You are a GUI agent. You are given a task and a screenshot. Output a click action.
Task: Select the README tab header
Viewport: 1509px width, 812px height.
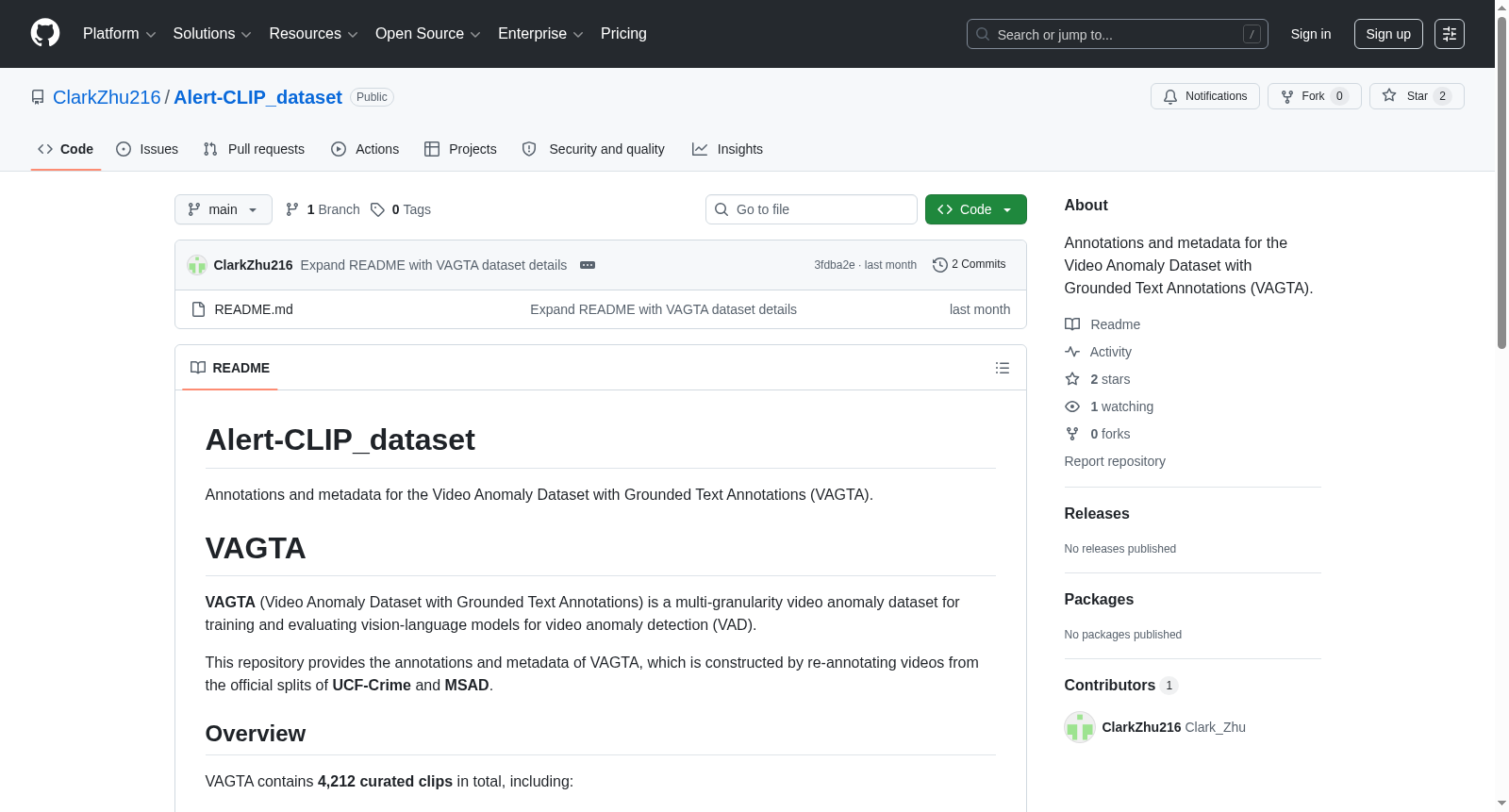click(230, 368)
